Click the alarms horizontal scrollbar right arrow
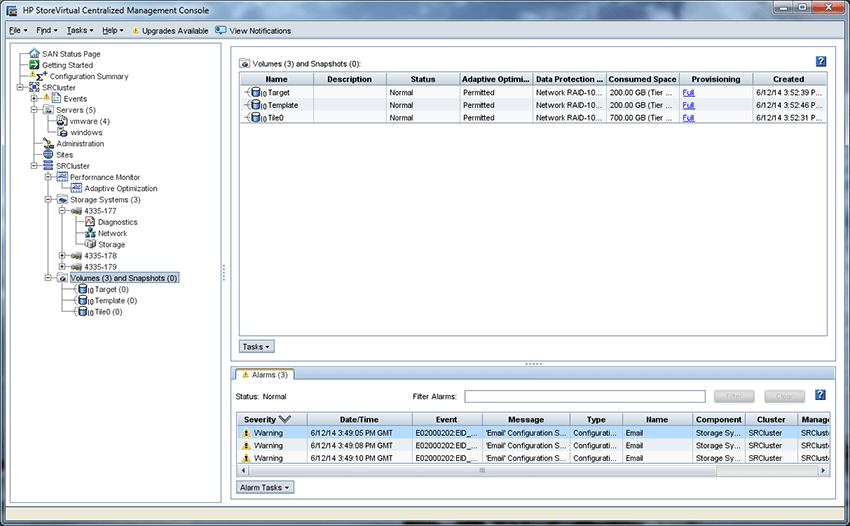 point(823,471)
